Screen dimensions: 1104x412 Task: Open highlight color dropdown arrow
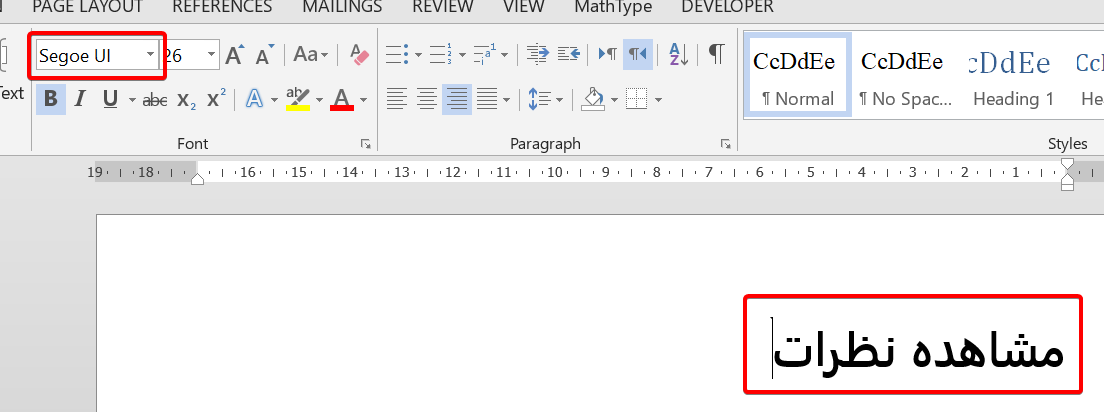[x=319, y=100]
